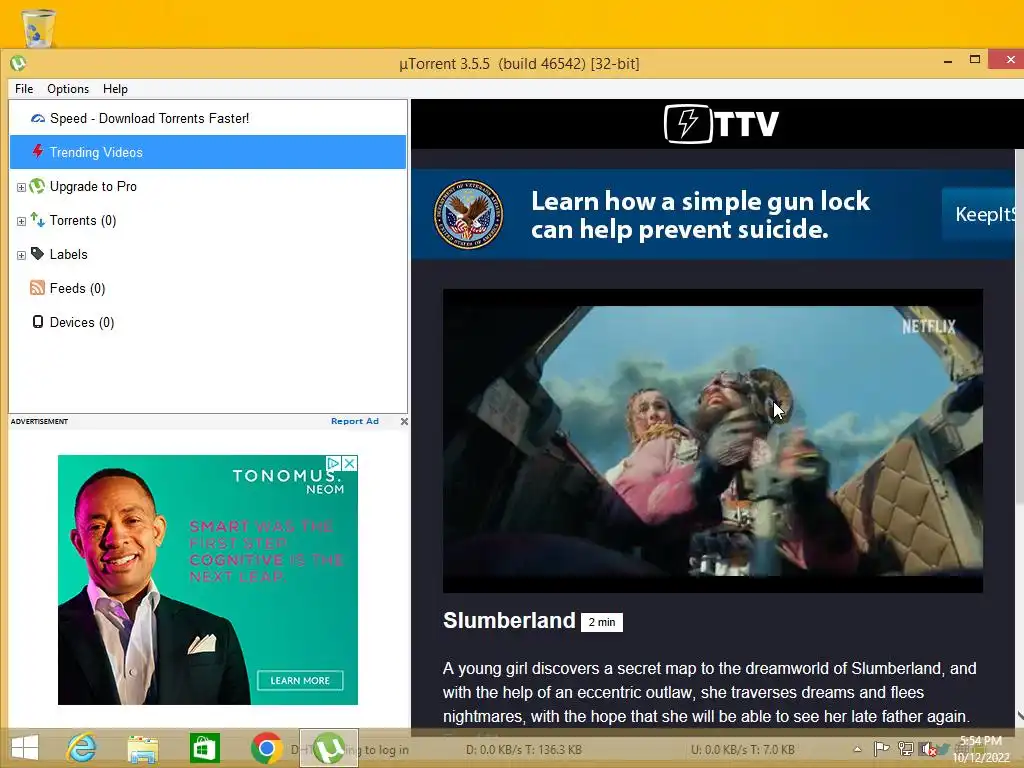Click the µTorrent taskbar button
The height and width of the screenshot is (768, 1024).
pos(328,748)
